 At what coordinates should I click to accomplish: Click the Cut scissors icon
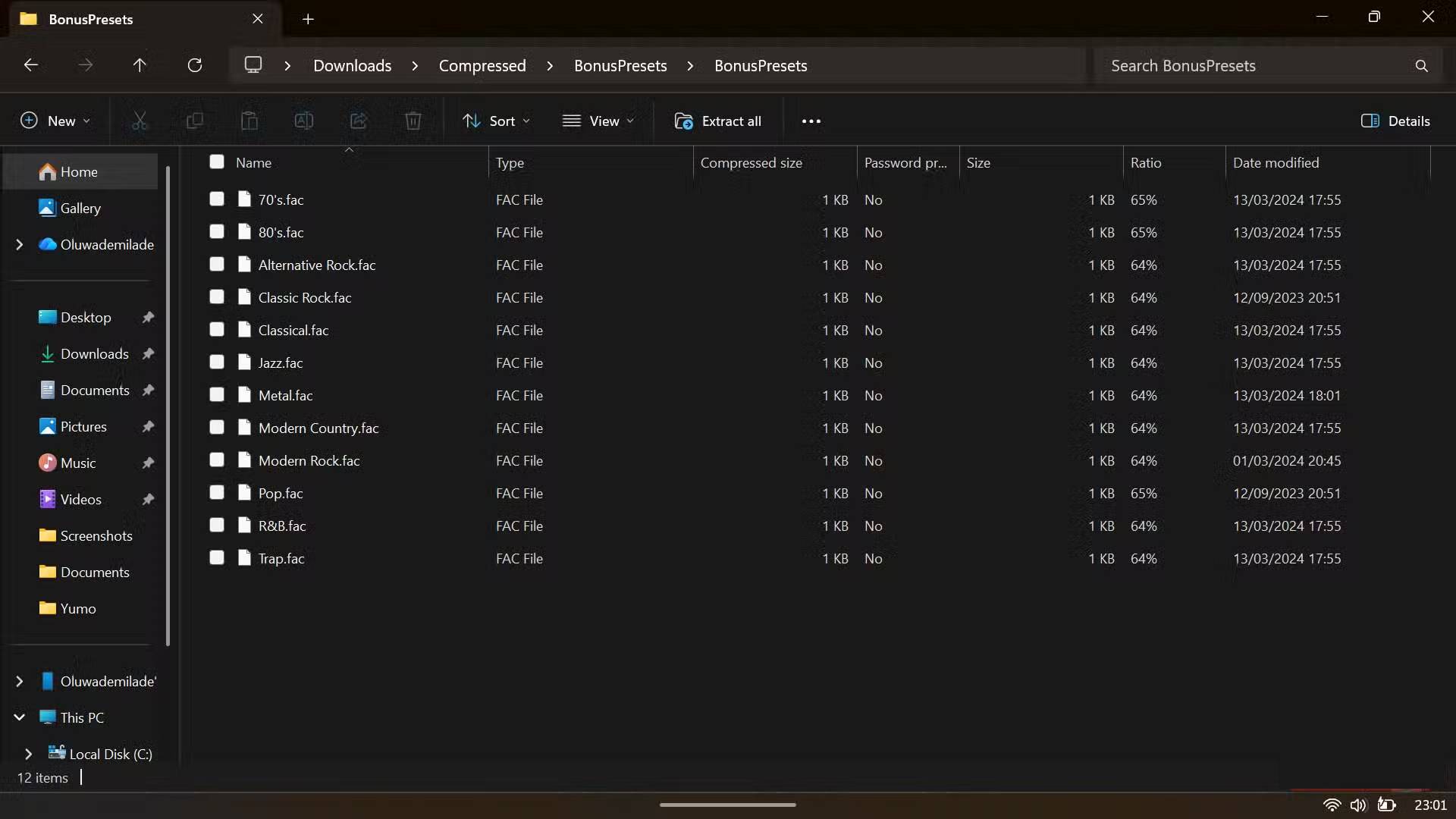tap(140, 121)
